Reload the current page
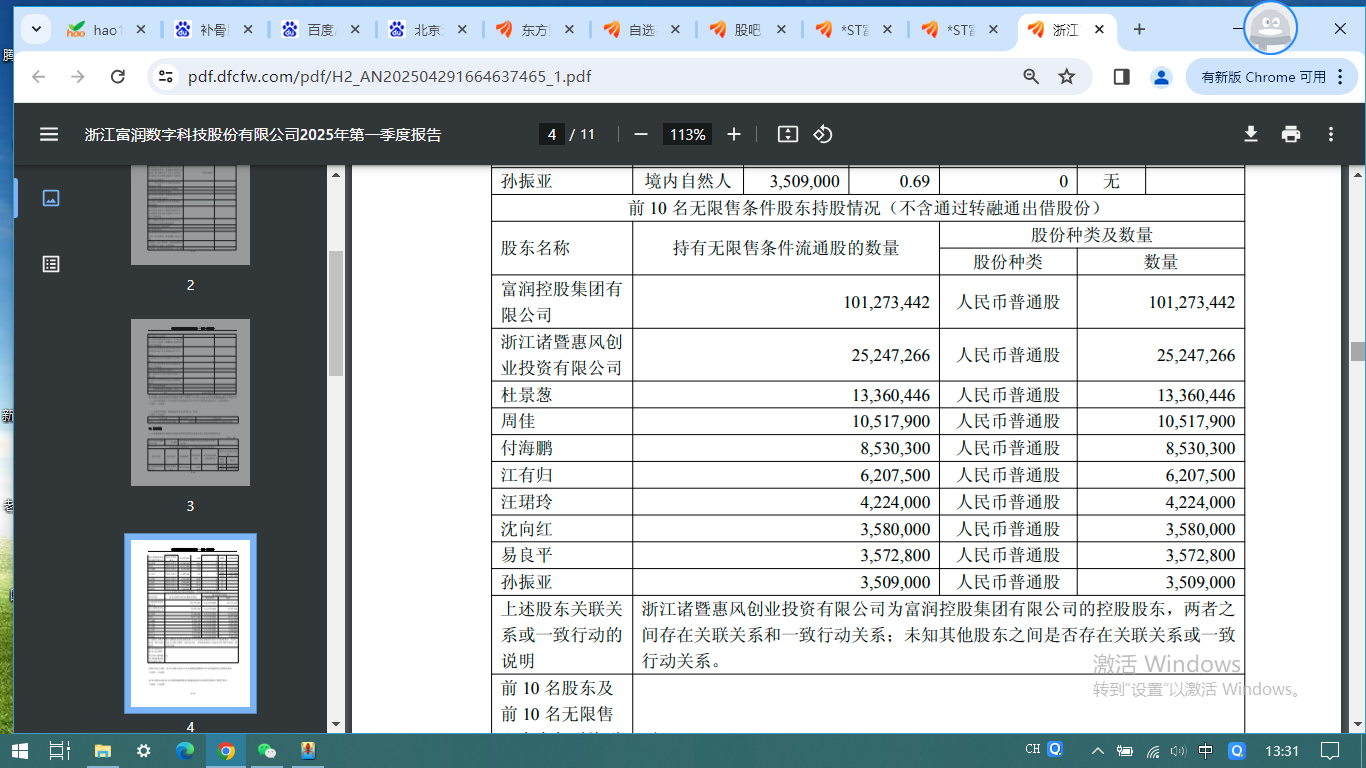Image resolution: width=1366 pixels, height=768 pixels. pyautogui.click(x=118, y=76)
